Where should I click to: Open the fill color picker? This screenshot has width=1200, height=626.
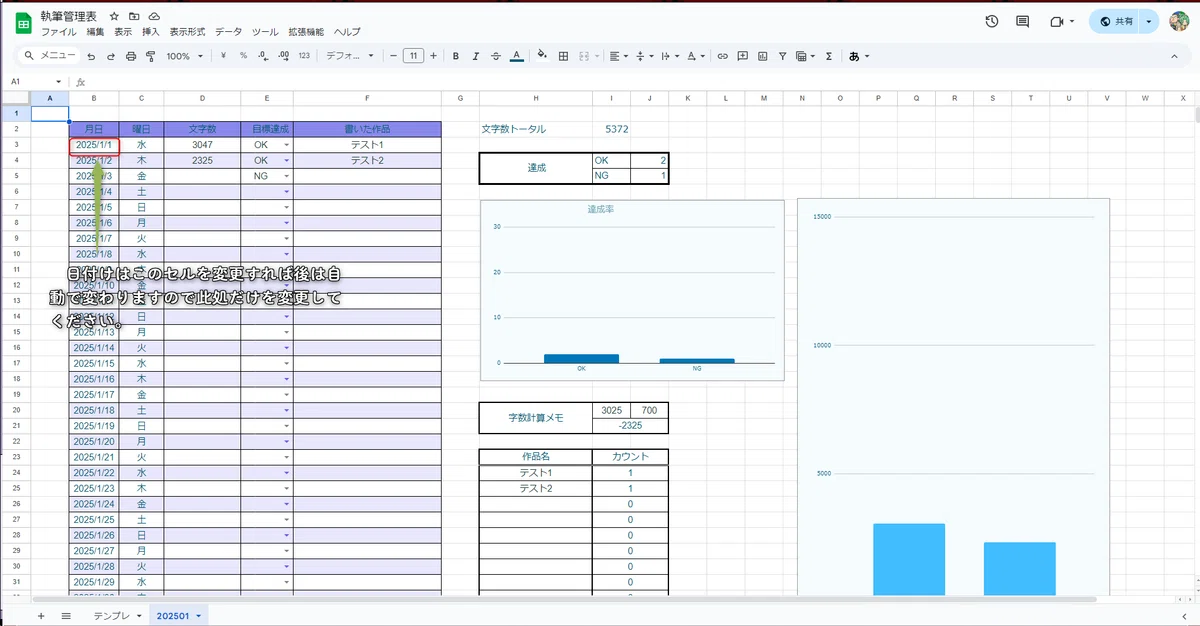pos(542,56)
